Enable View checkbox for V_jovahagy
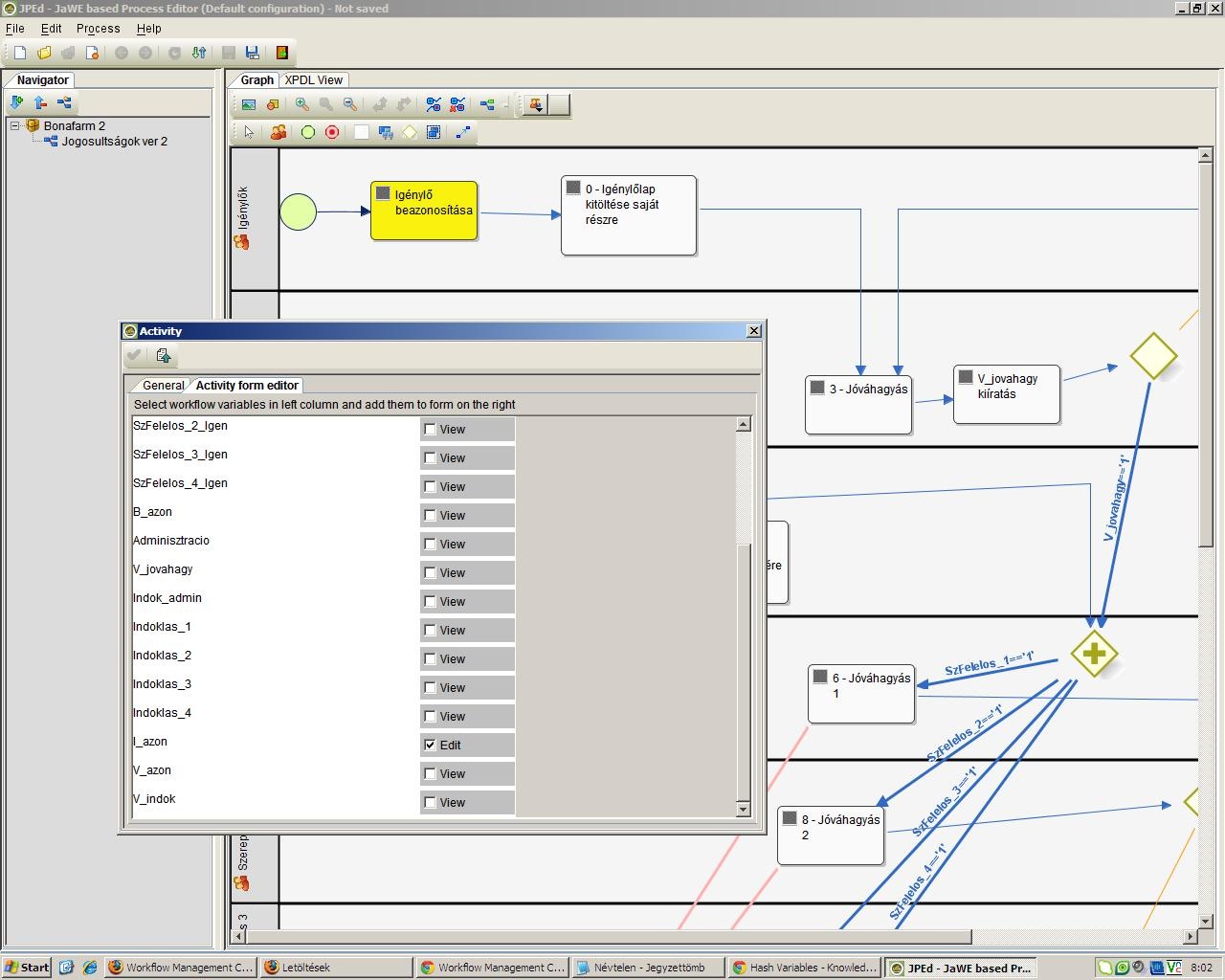Viewport: 1225px width, 980px height. 431,572
